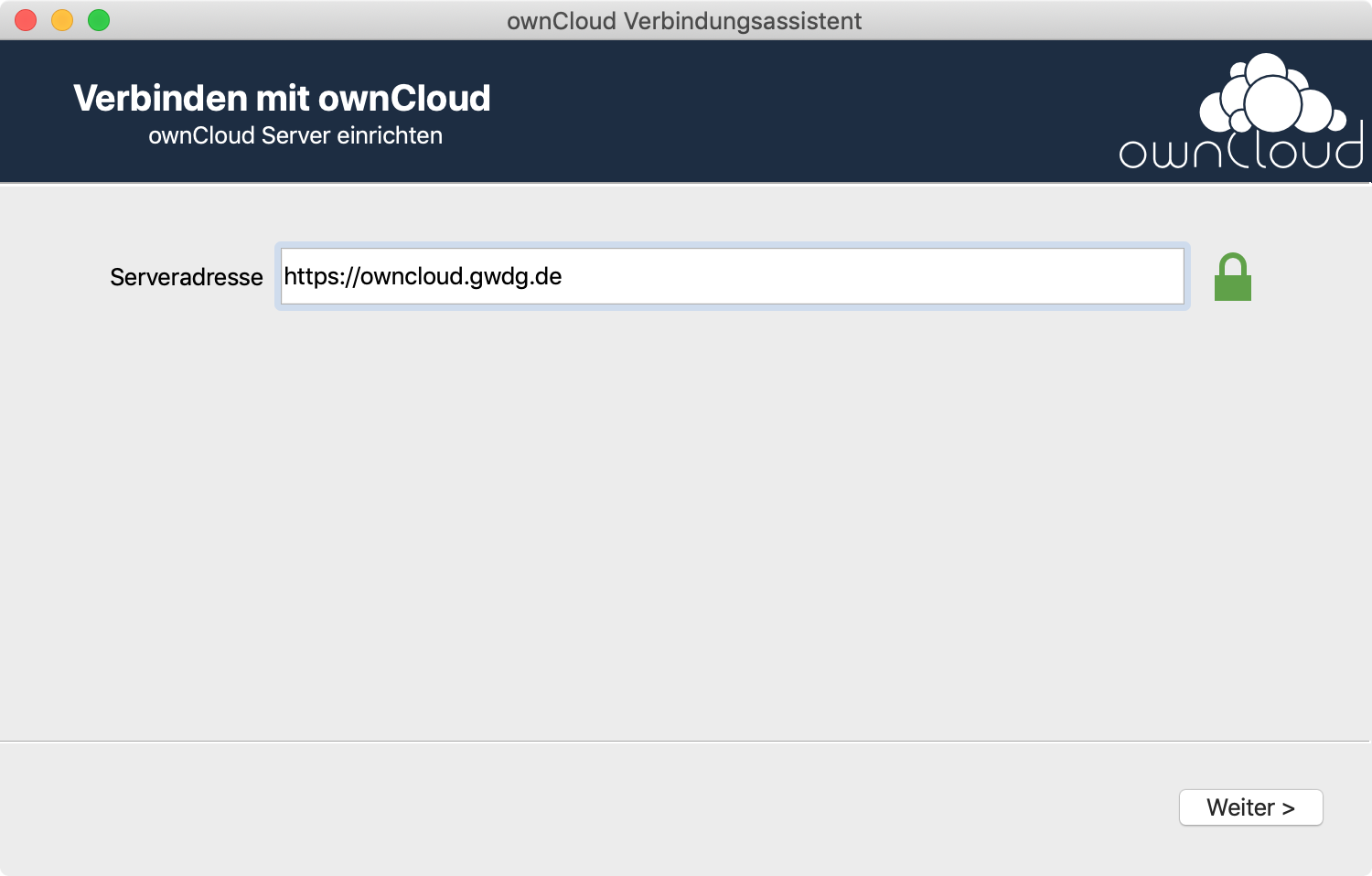Click the "Verbinden mit ownCloud" heading
This screenshot has width=1372, height=876.
click(x=282, y=98)
